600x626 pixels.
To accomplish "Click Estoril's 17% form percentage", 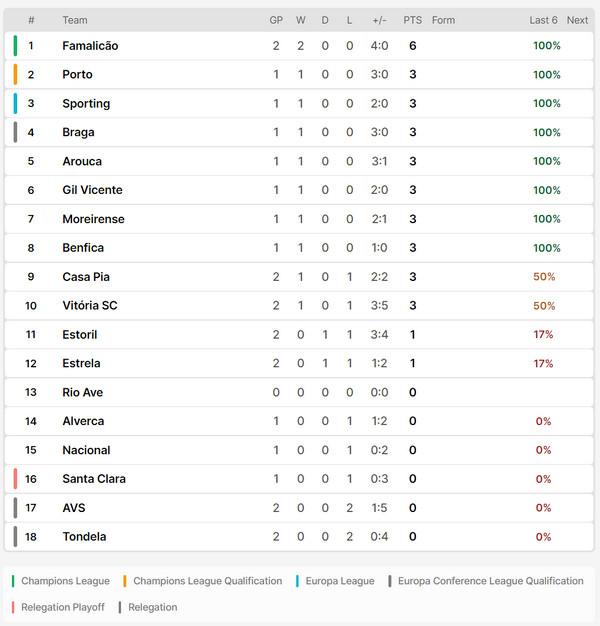I will point(543,335).
